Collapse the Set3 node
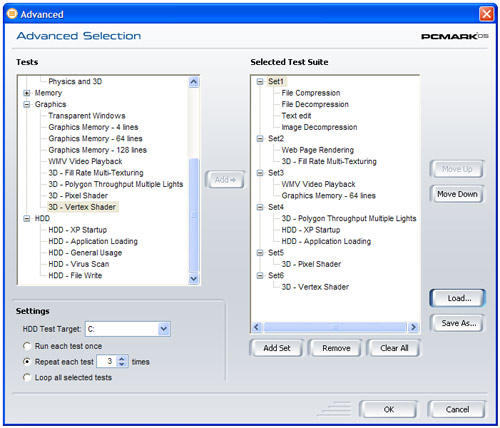The height and width of the screenshot is (428, 500). click(260, 173)
